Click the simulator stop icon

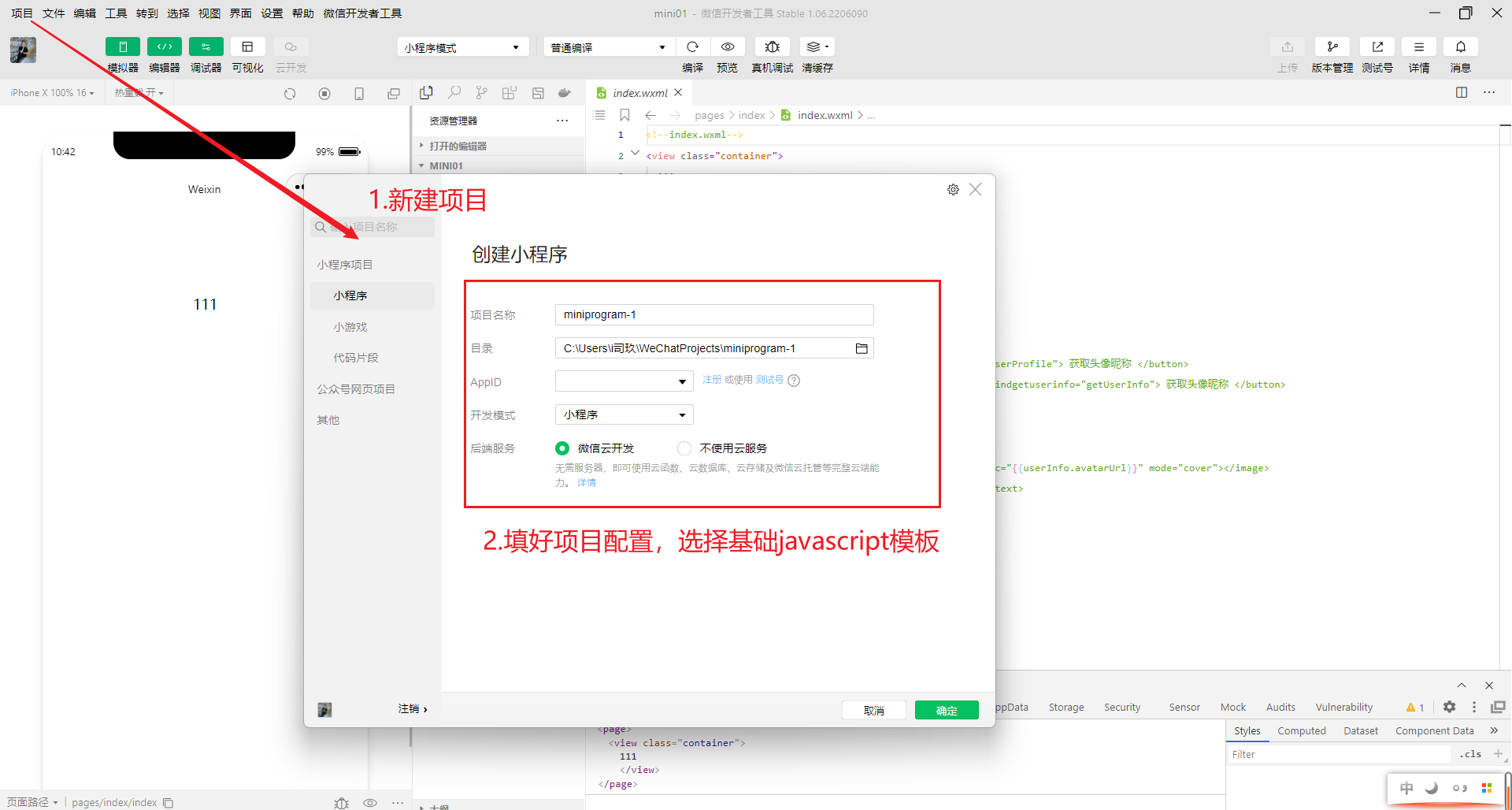pos(324,94)
